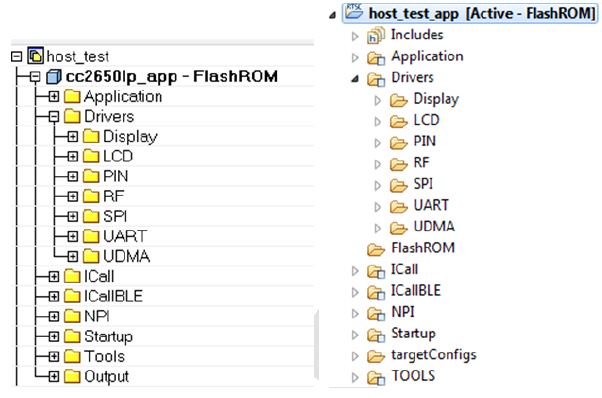Click UART folder icon in host_test tree
The width and height of the screenshot is (602, 398).
(x=91, y=236)
